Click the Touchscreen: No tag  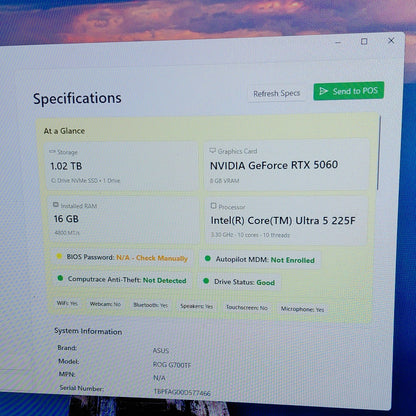tap(247, 308)
